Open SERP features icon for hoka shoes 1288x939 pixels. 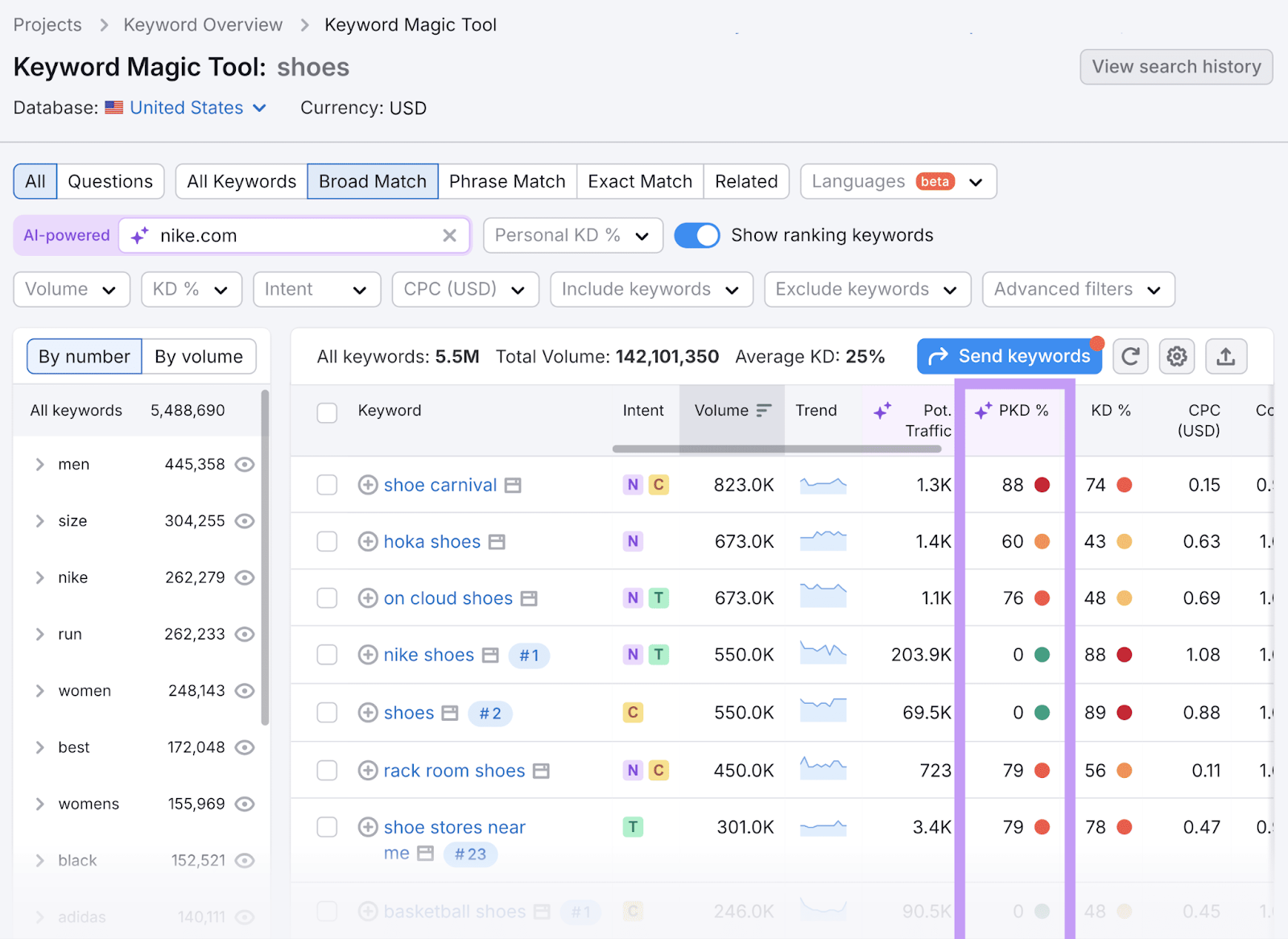pyautogui.click(x=497, y=542)
